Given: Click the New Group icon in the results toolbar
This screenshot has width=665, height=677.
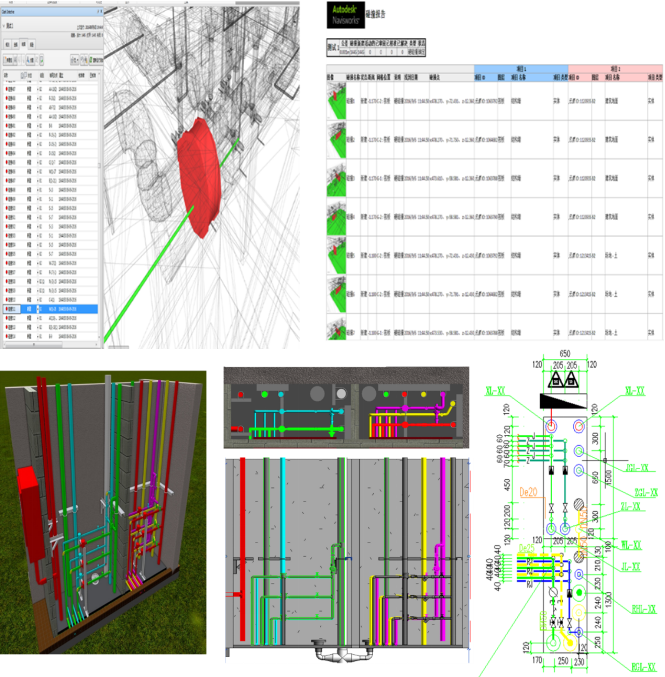Looking at the screenshot, I should [x=7, y=59].
